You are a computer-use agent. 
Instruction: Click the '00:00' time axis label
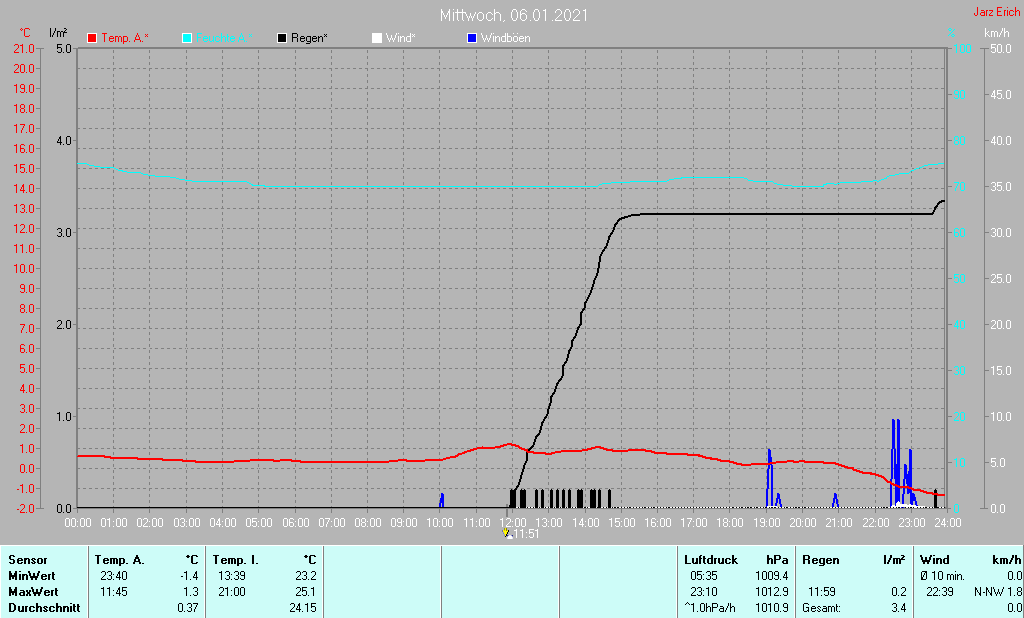pos(78,523)
